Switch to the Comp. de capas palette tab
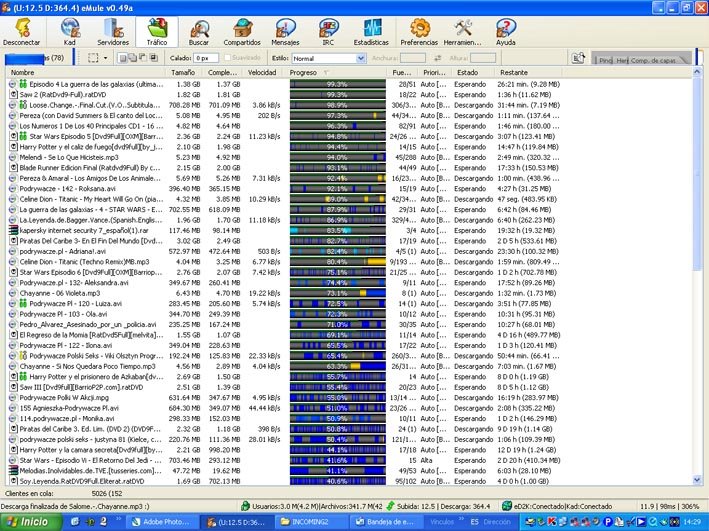709x531 pixels. coord(654,60)
